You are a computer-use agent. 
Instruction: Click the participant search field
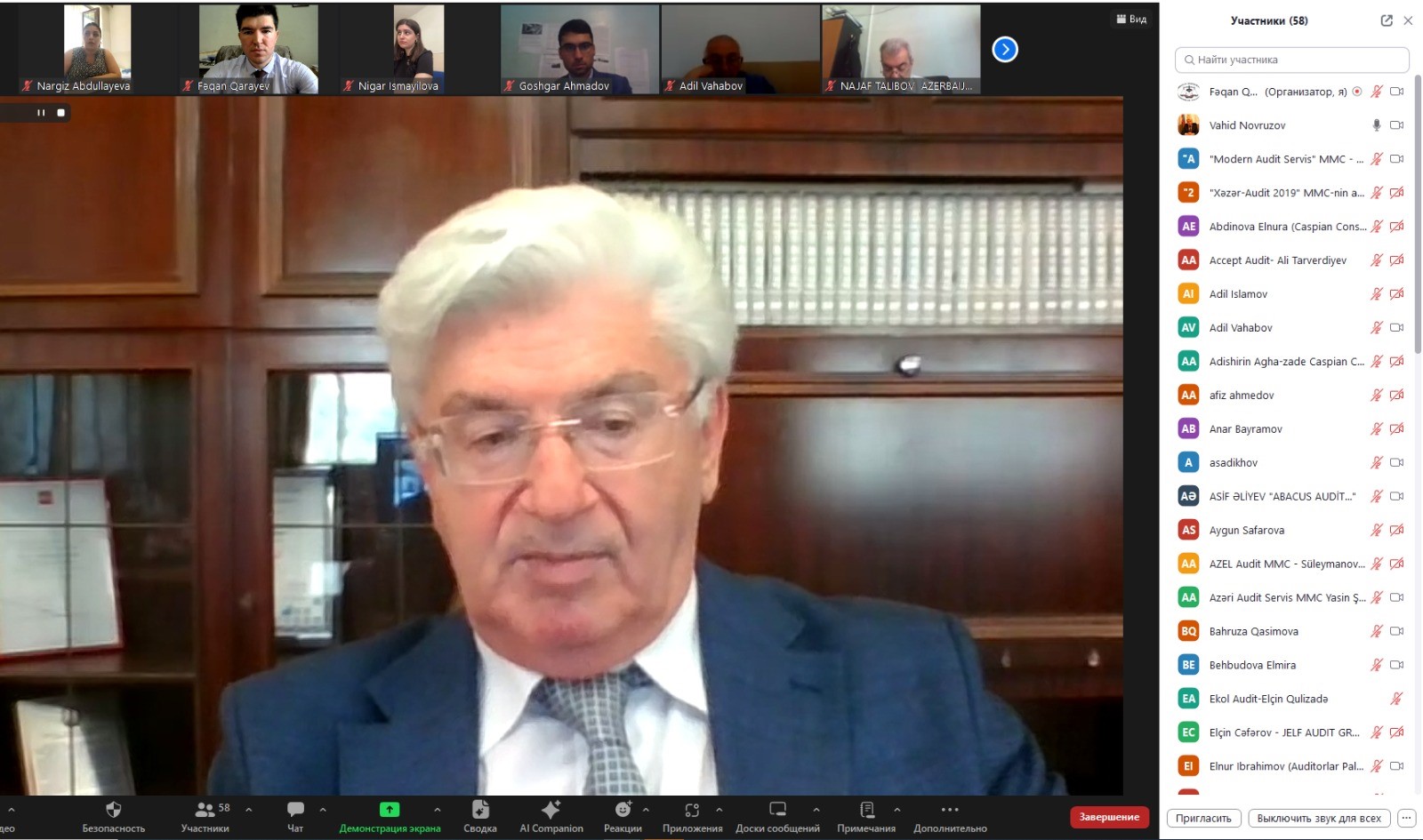[1291, 60]
